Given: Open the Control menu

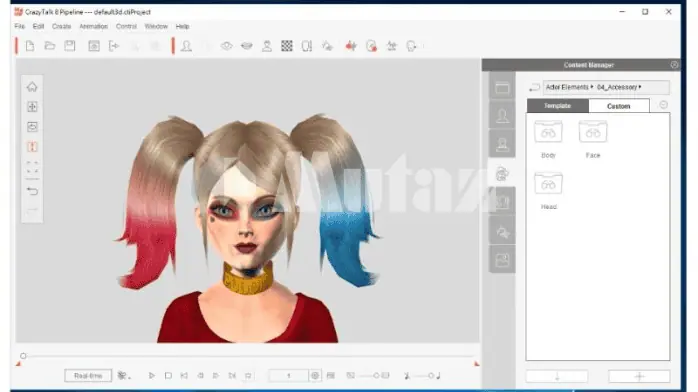Looking at the screenshot, I should (x=126, y=26).
